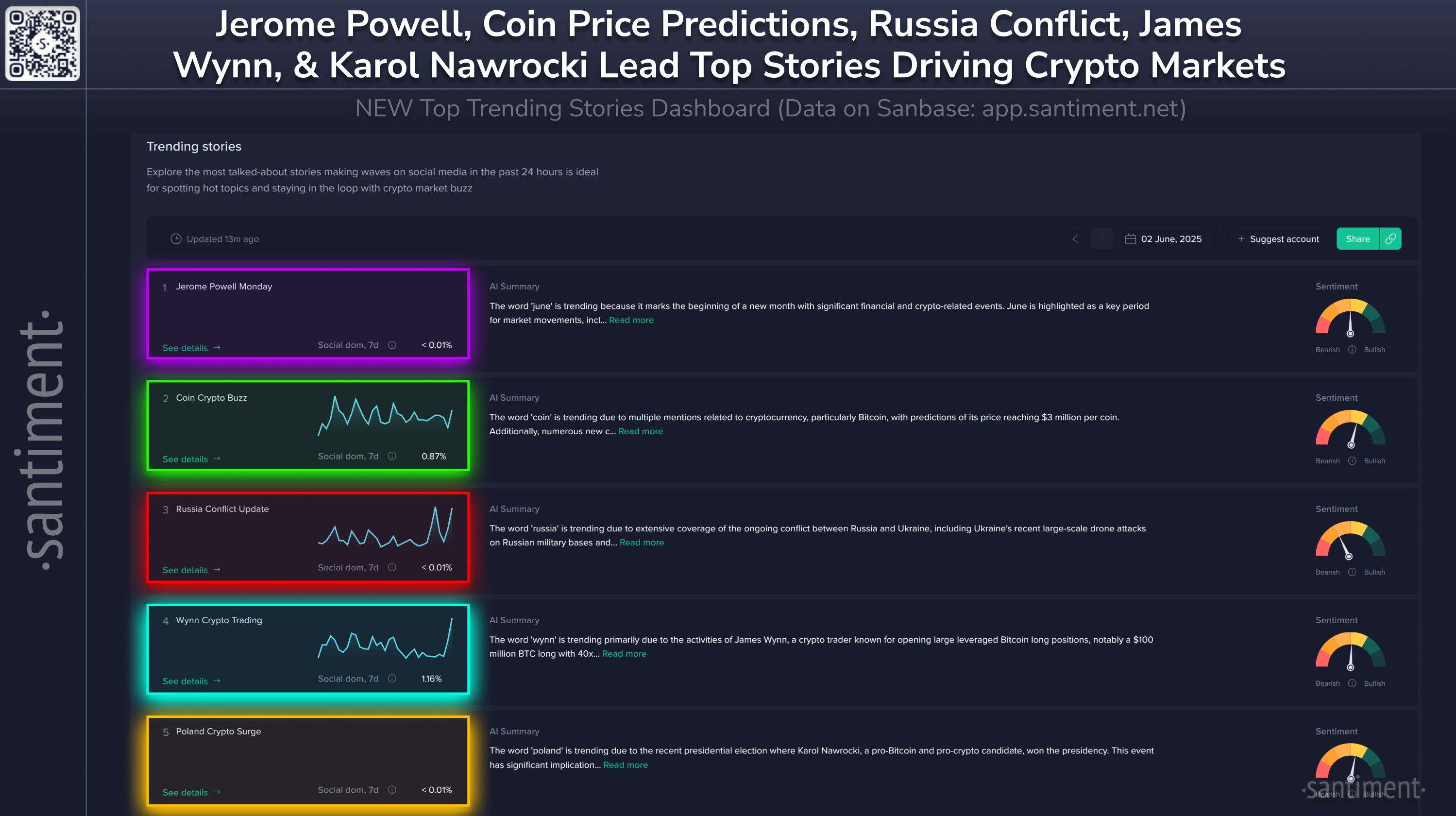
Task: Expand Read more on the 'russia' summary
Action: tap(642, 543)
